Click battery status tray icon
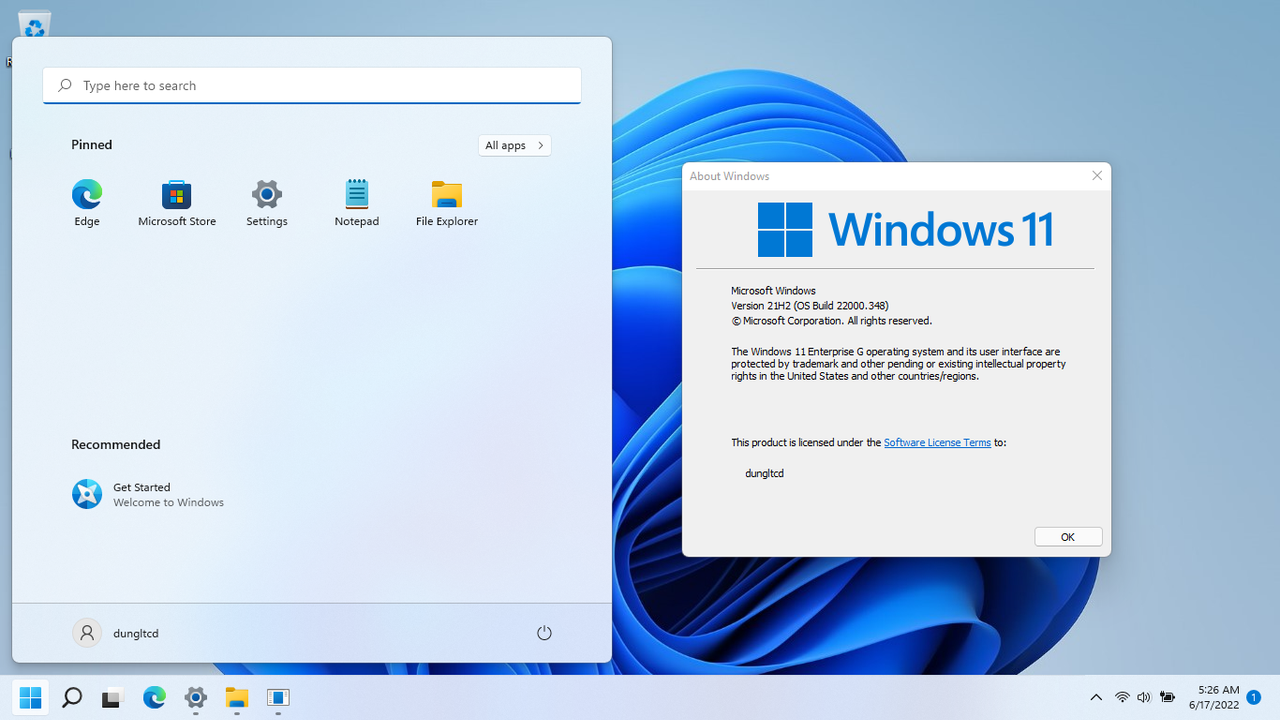Screen dimensions: 1280x720 [1167, 697]
